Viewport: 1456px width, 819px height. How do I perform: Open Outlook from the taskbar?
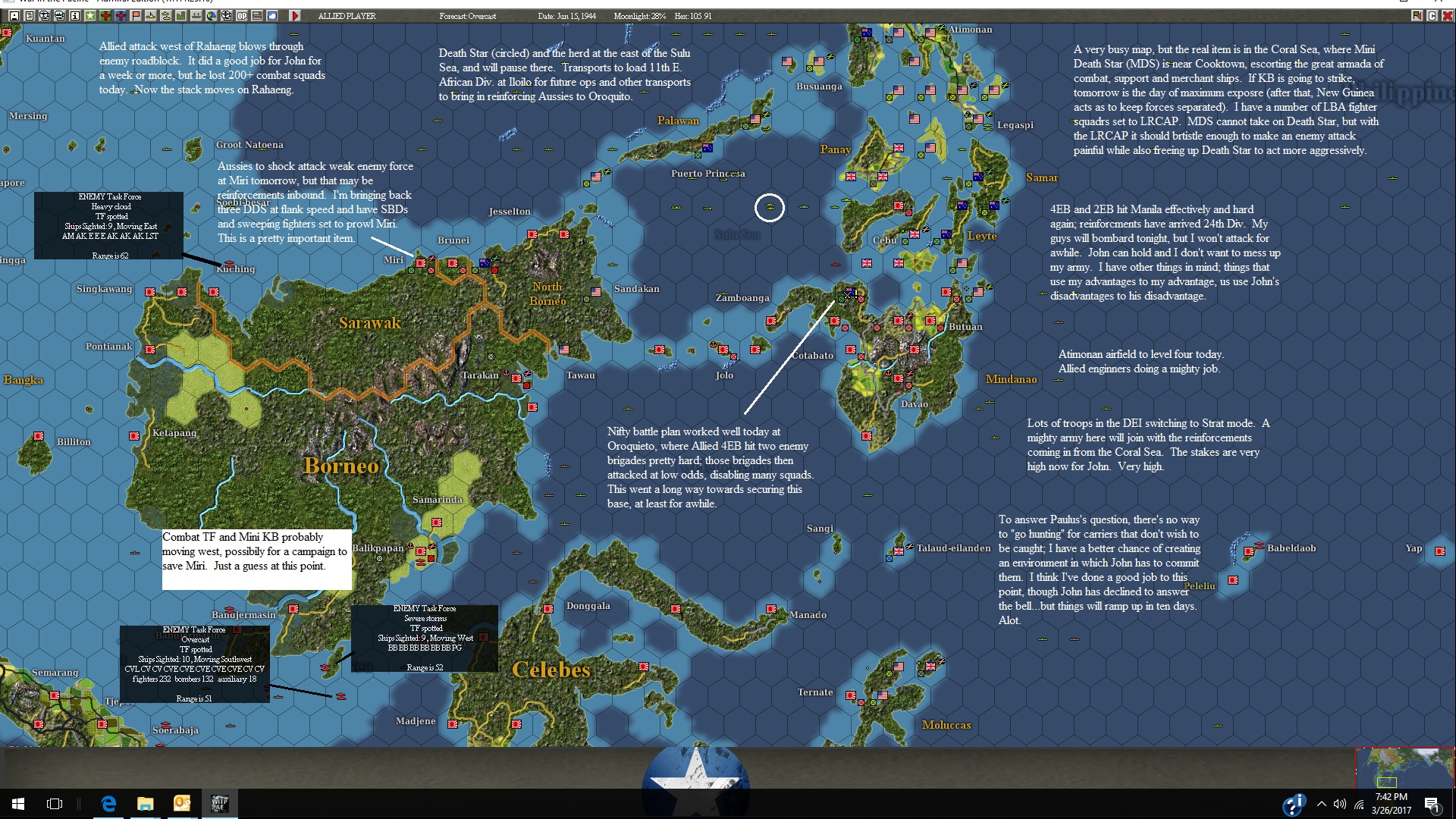click(x=182, y=804)
